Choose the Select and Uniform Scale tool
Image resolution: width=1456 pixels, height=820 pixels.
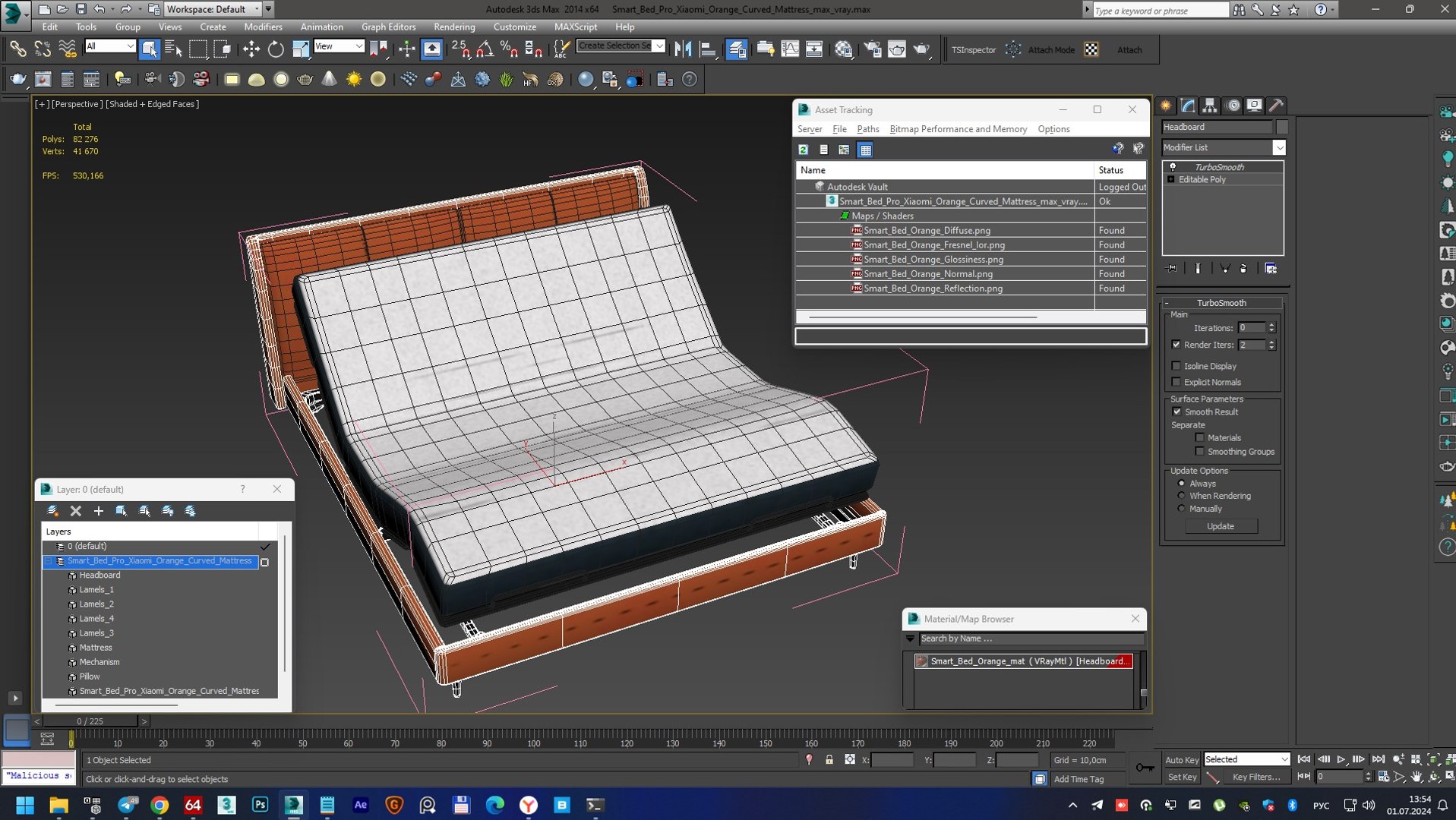coord(301,49)
